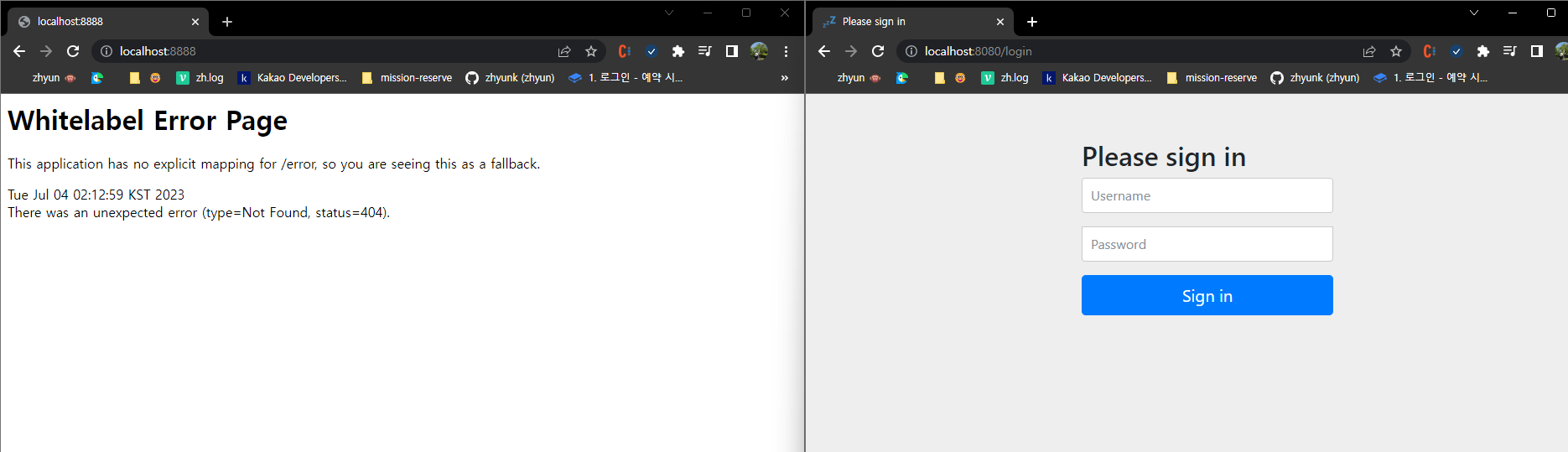1568x452 pixels.
Task: Open profile avatar in left window
Action: 759,51
